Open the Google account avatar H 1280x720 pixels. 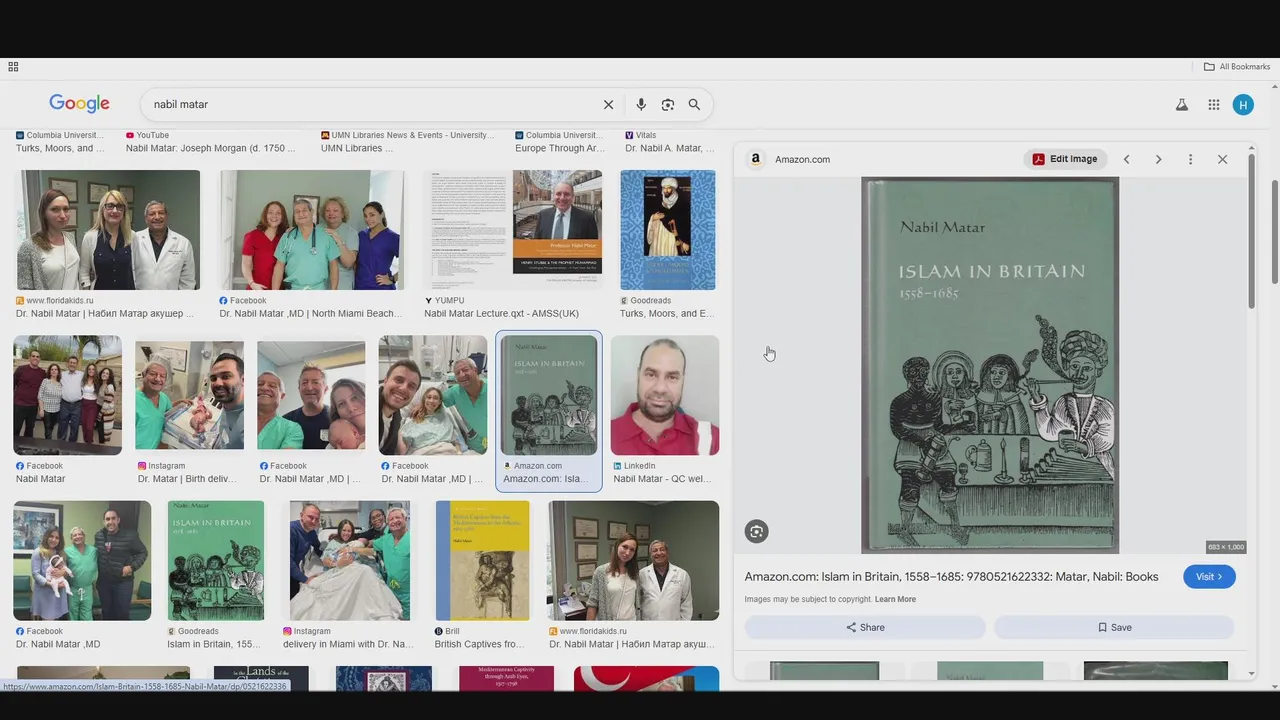[1243, 105]
